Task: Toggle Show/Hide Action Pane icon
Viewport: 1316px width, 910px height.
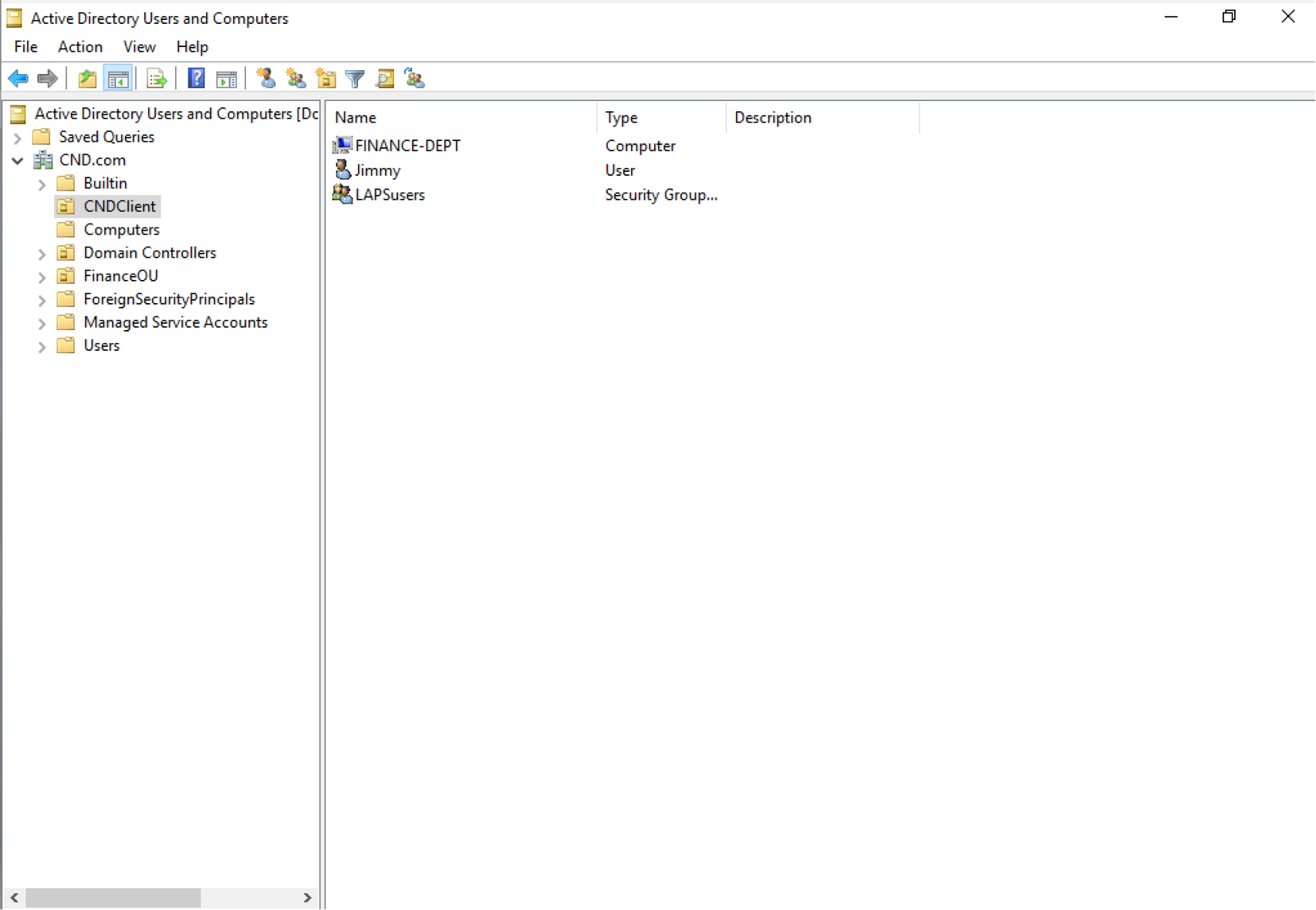Action: [226, 78]
